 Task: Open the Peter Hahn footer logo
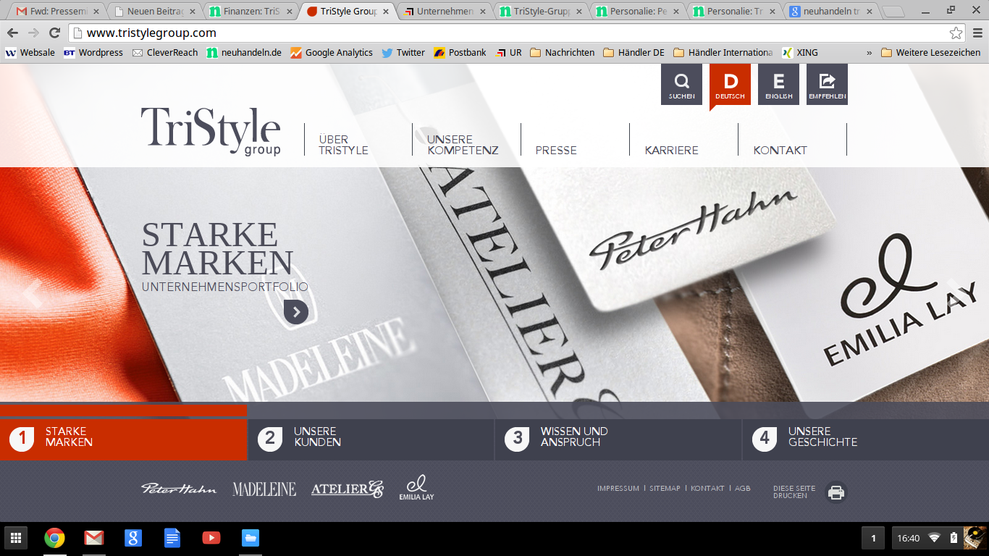178,489
